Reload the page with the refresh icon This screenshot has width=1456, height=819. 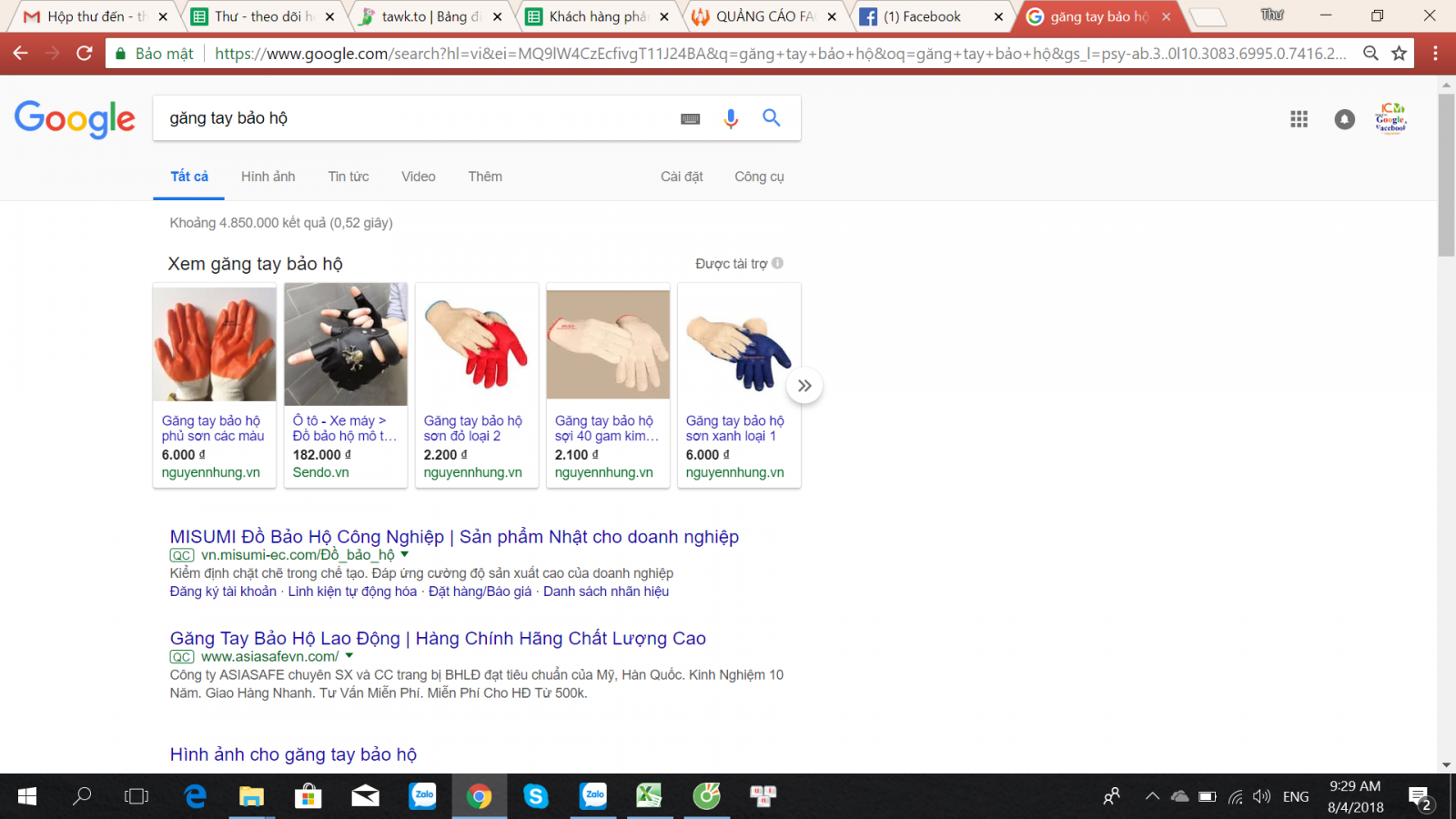(85, 54)
